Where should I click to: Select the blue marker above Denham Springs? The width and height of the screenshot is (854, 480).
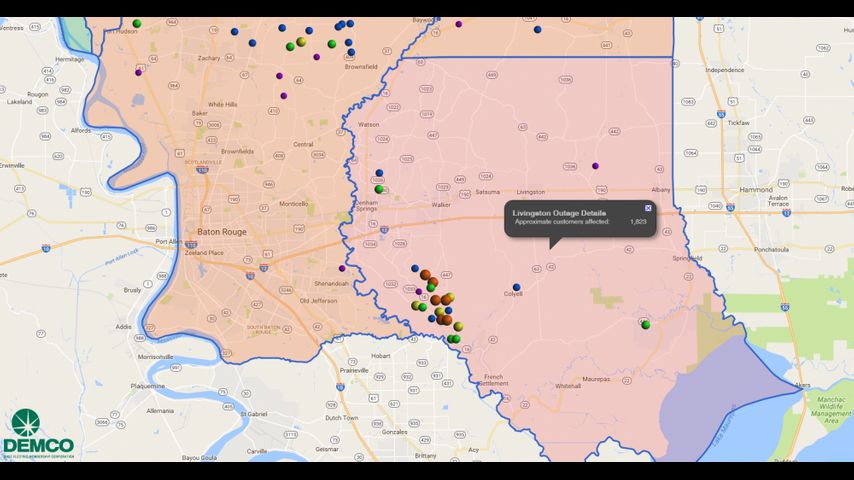coord(379,173)
